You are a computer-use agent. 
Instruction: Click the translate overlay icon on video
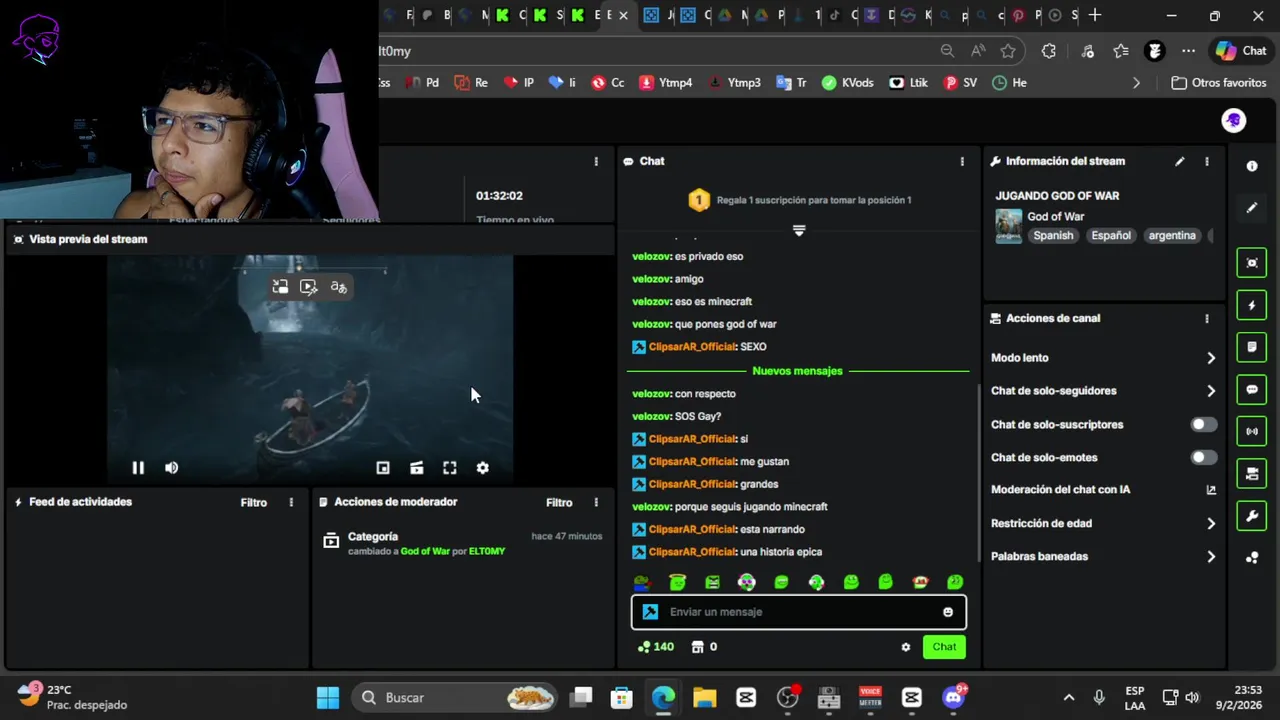339,287
